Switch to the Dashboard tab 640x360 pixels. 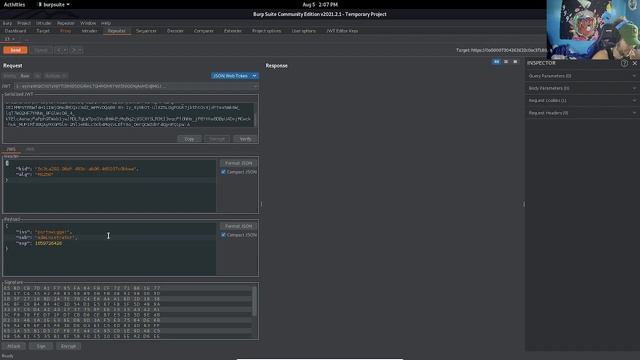(x=16, y=31)
